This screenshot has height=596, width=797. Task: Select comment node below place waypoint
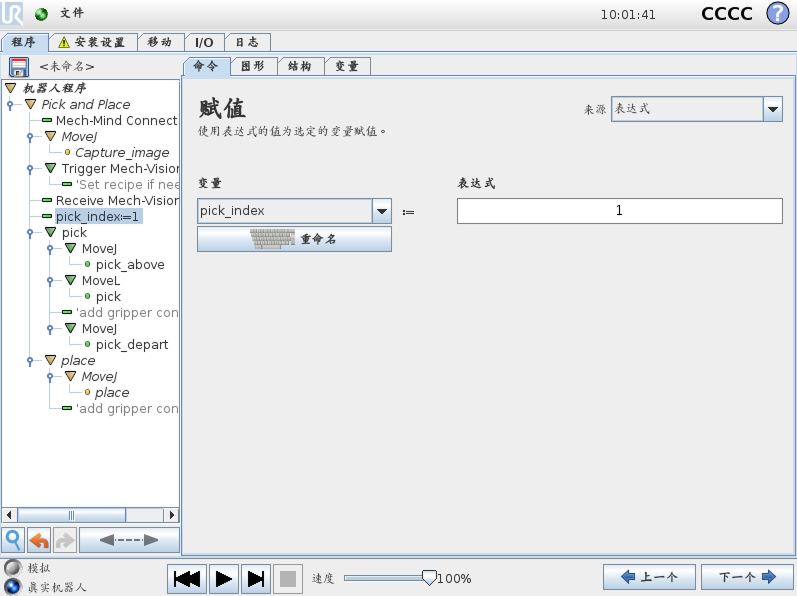pos(127,409)
